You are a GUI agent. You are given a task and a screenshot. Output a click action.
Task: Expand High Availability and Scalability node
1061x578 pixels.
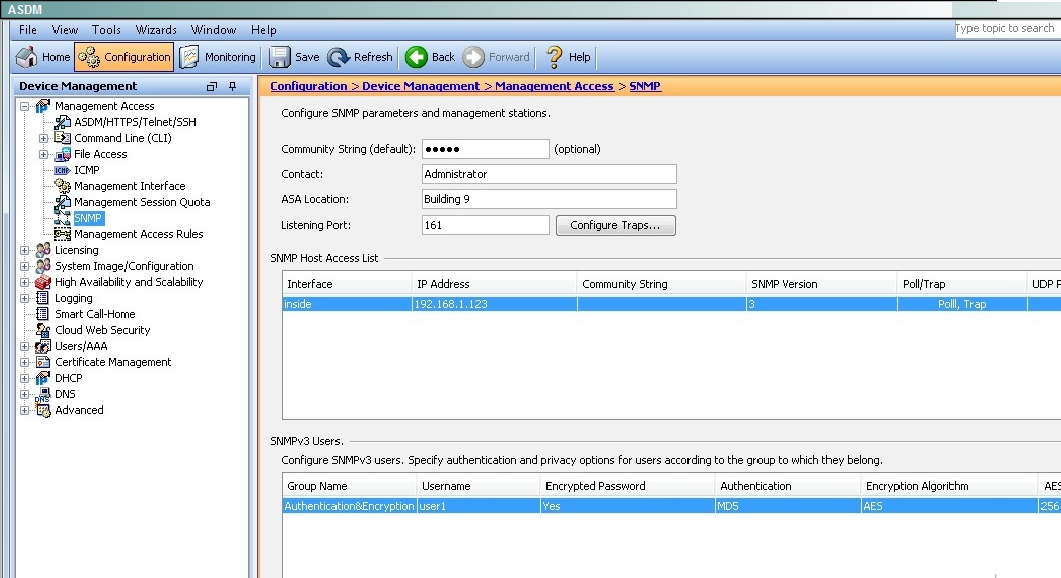coord(24,282)
